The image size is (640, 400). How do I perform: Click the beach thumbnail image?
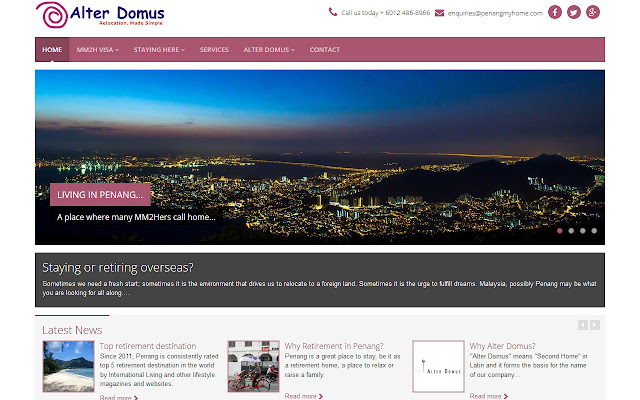pyautogui.click(x=69, y=367)
